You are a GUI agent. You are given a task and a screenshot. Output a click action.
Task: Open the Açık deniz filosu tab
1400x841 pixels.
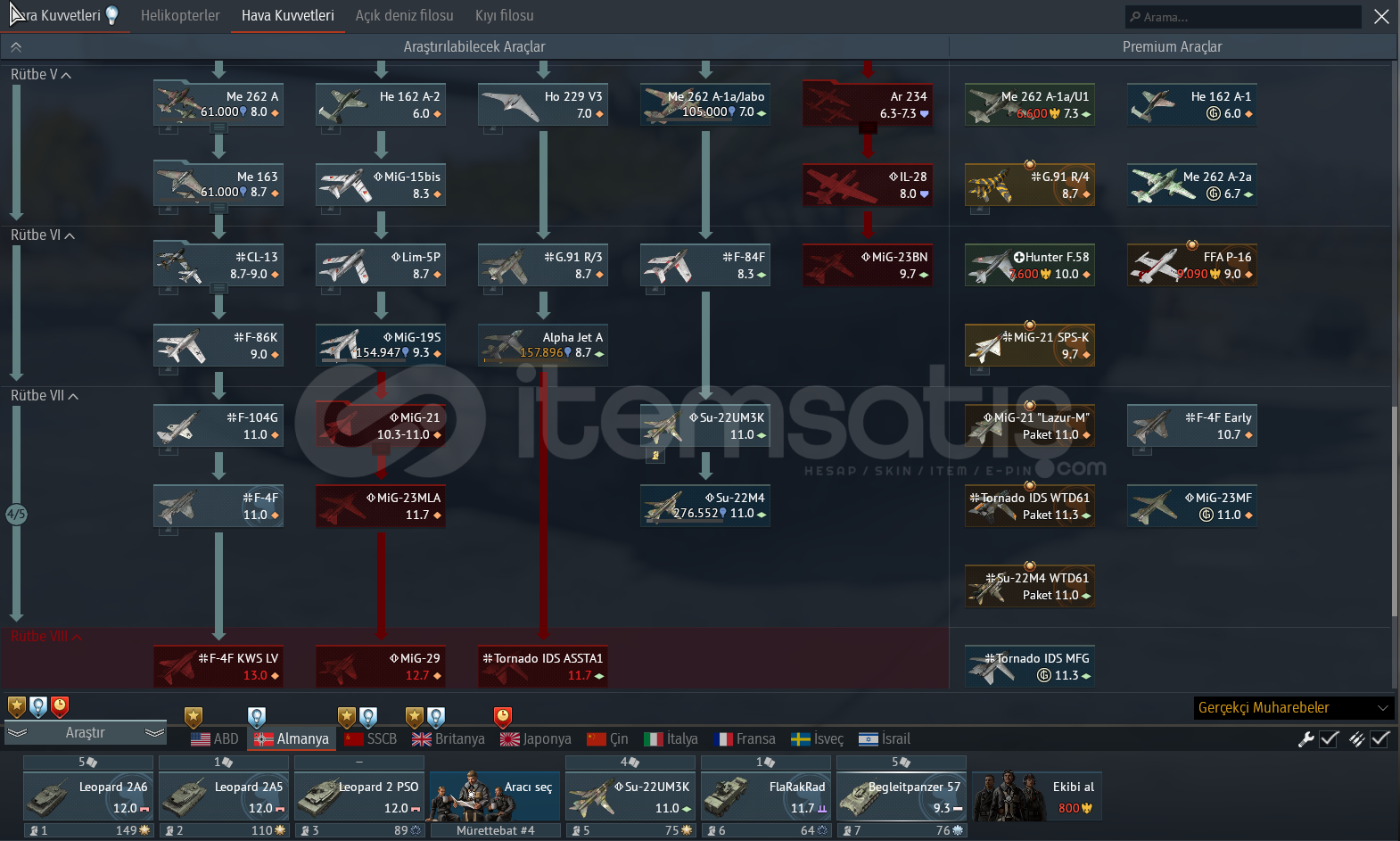[x=404, y=16]
